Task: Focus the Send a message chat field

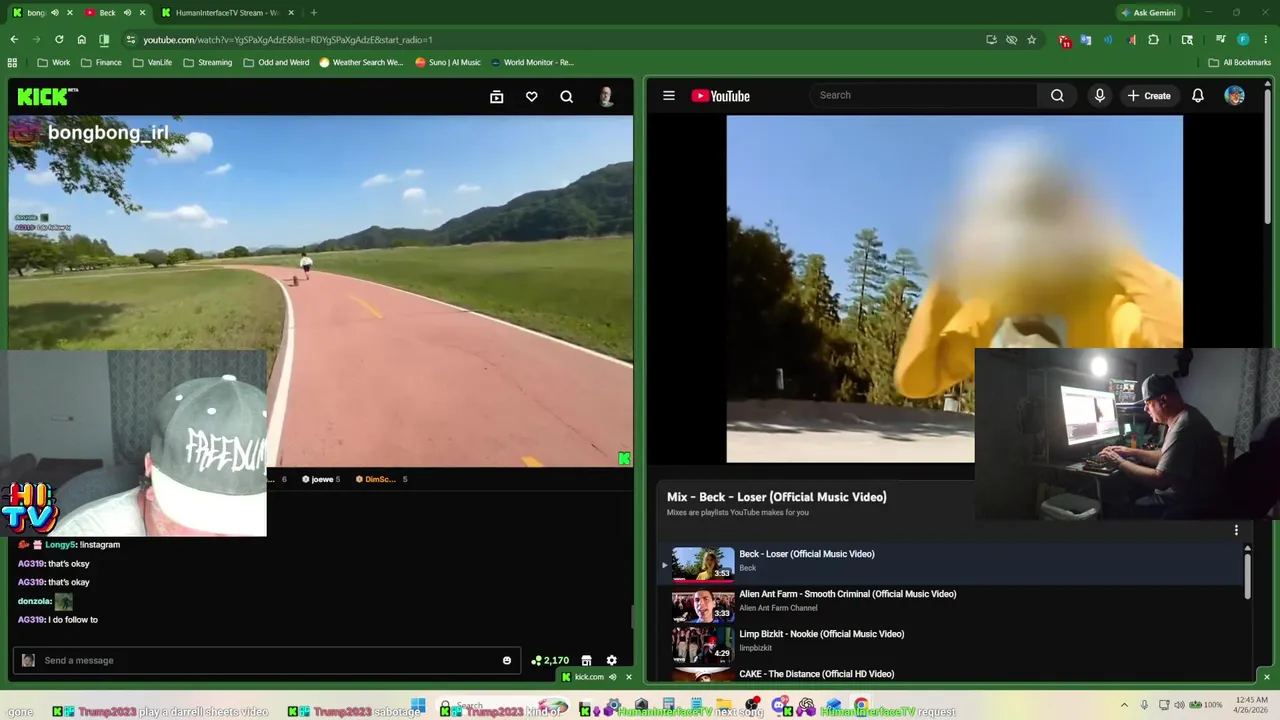Action: pos(266,660)
